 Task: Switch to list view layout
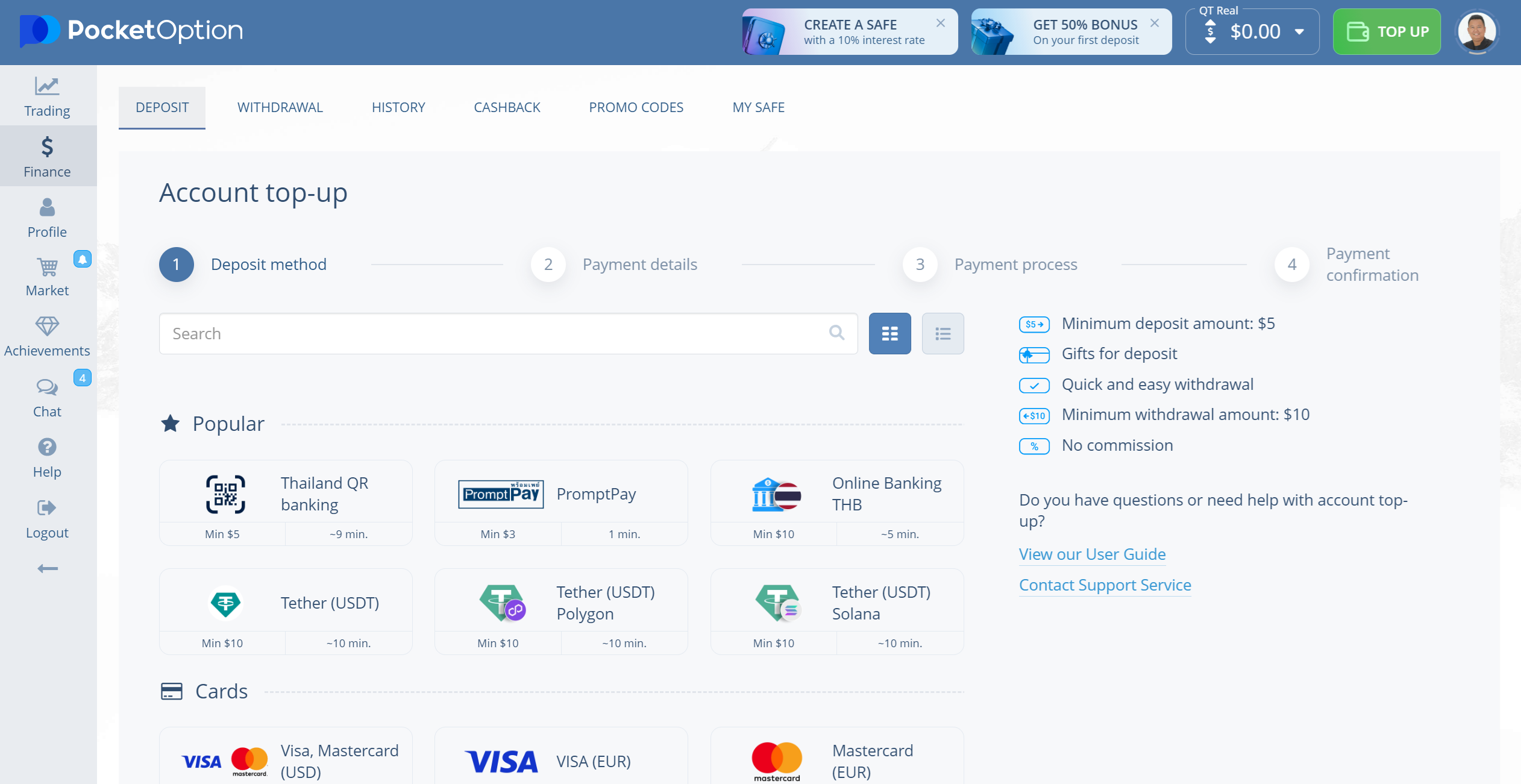pos(942,333)
